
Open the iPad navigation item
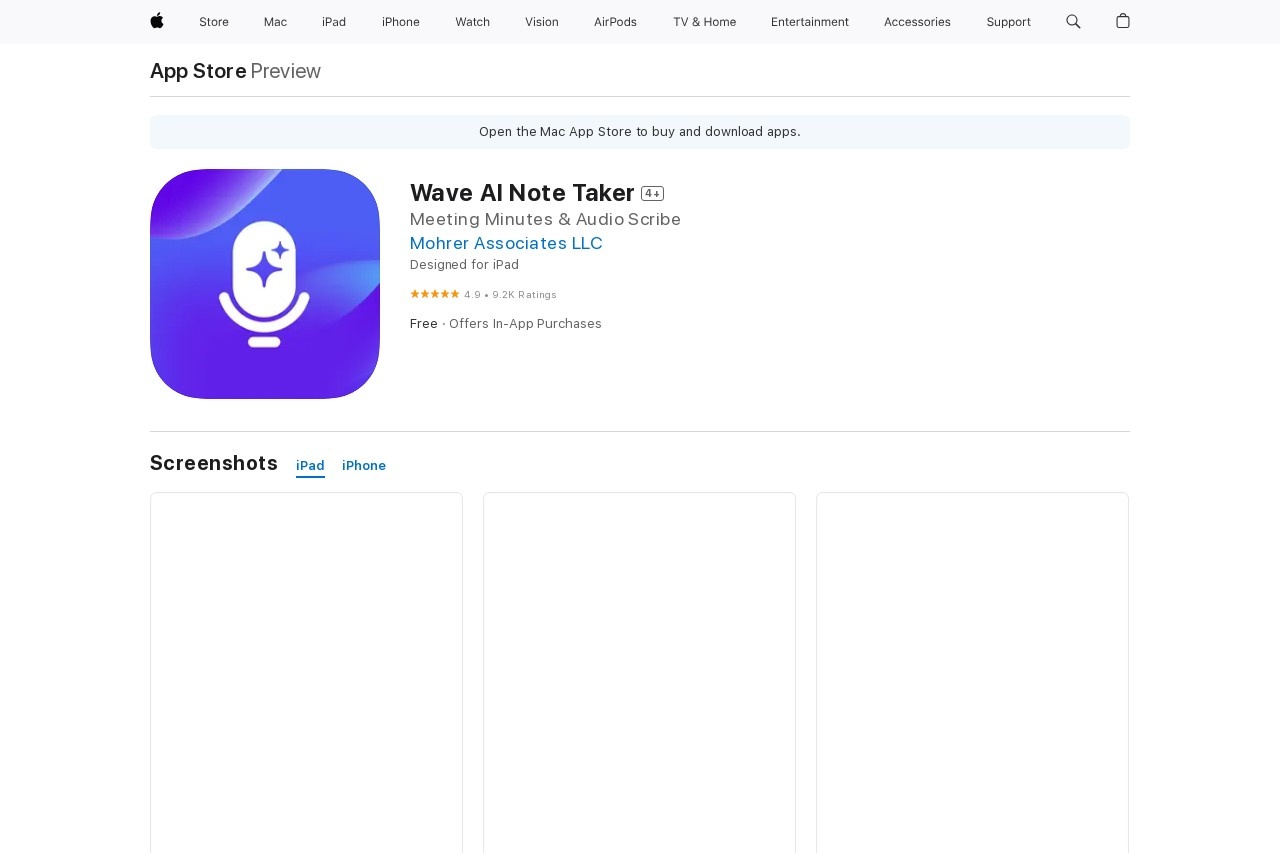click(334, 22)
